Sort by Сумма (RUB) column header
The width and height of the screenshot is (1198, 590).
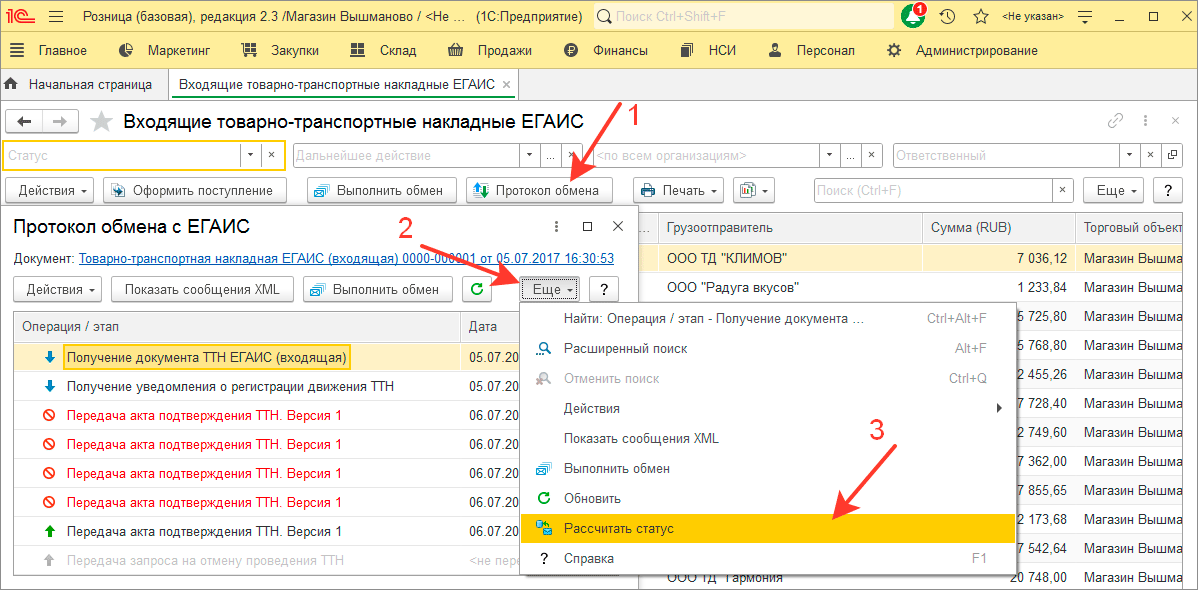(999, 227)
